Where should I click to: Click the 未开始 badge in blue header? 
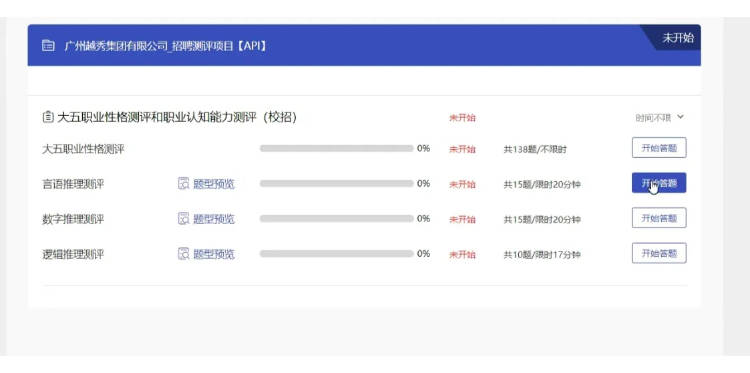[677, 38]
